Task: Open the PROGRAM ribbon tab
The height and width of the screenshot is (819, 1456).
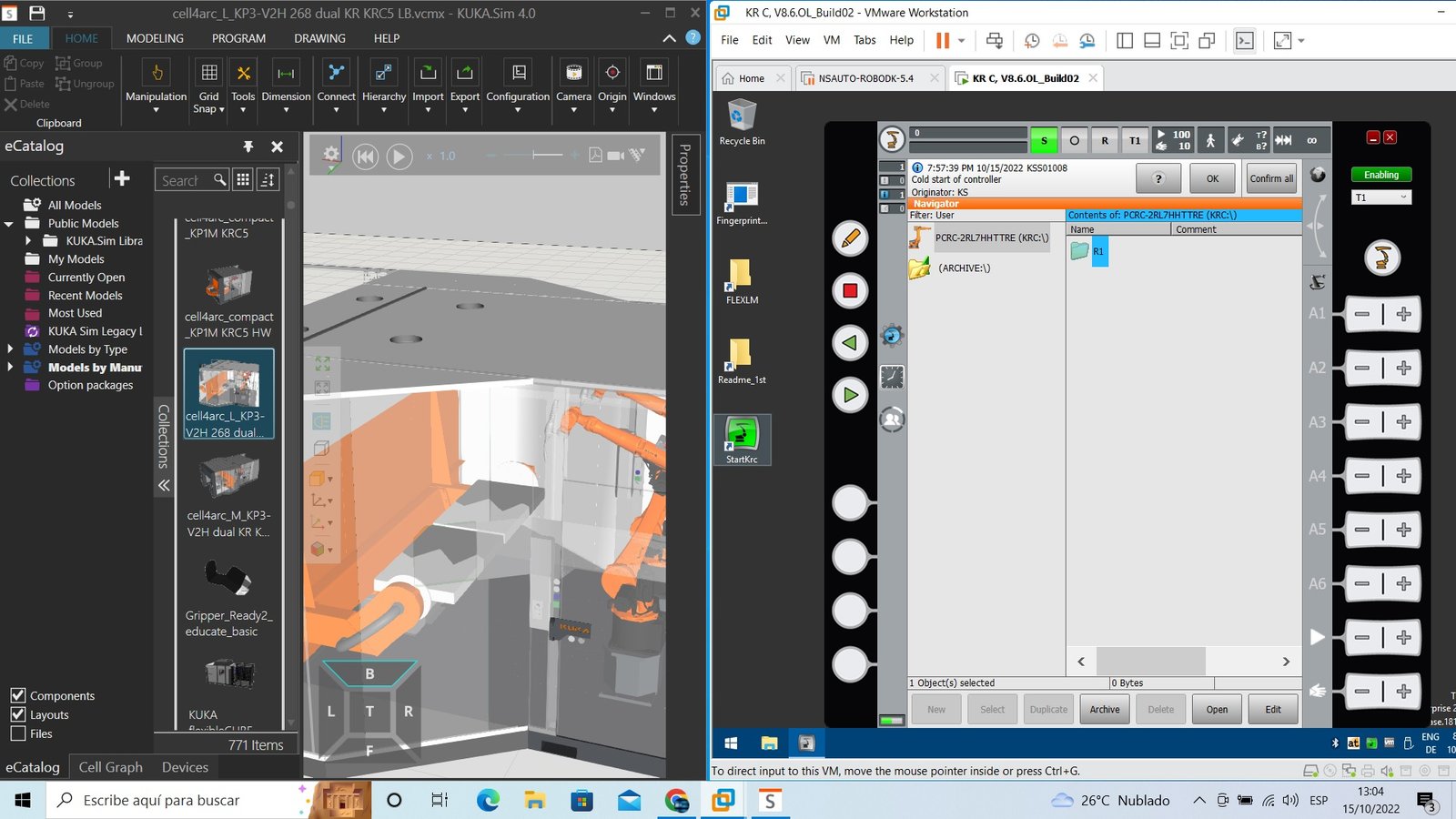Action: coord(238,38)
